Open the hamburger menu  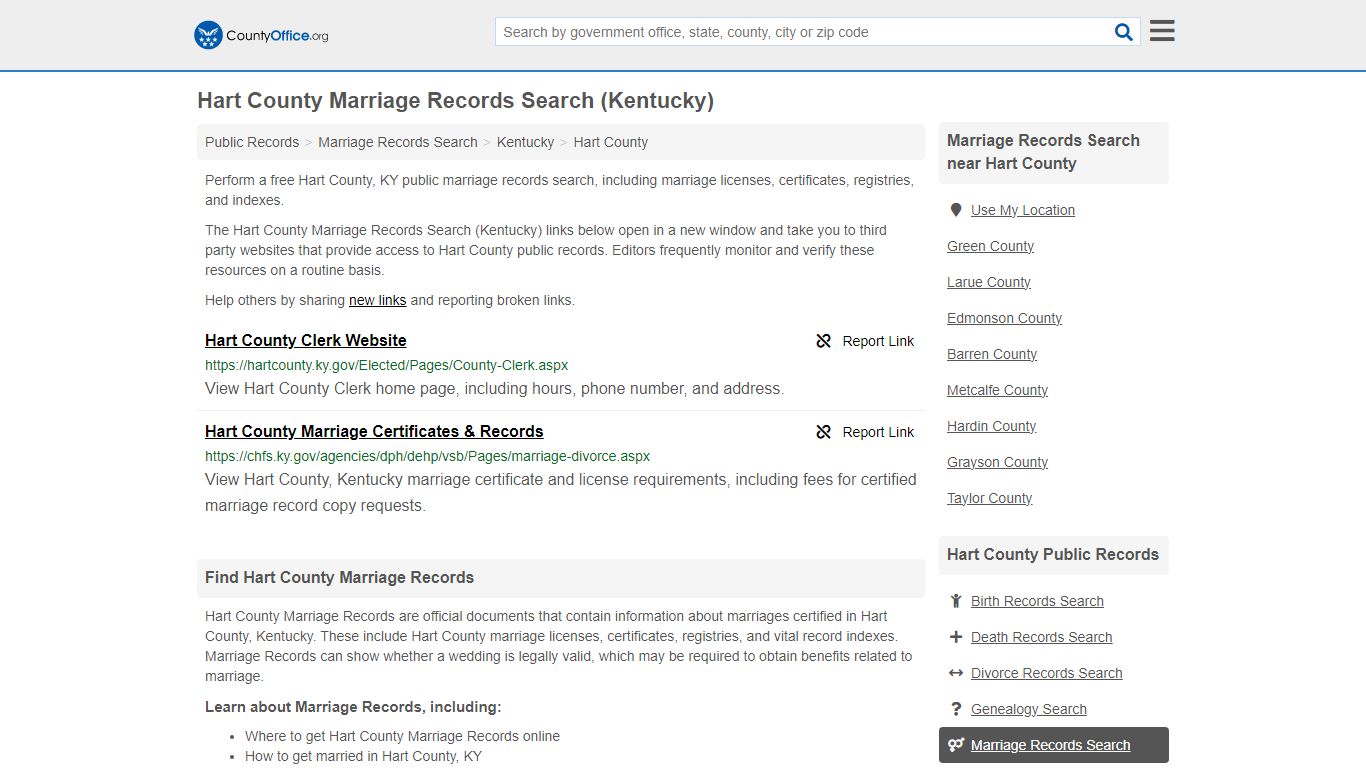[x=1162, y=31]
